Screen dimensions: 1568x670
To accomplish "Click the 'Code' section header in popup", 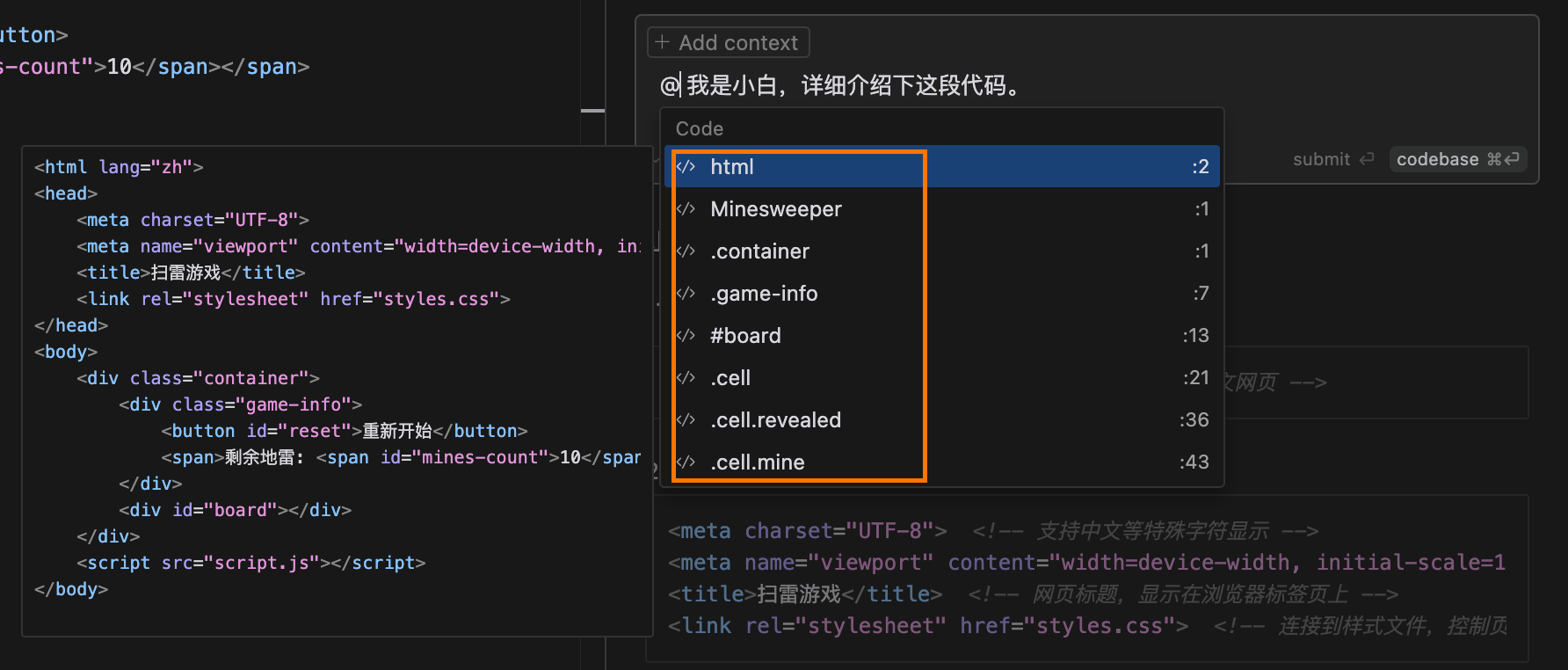I will [700, 128].
